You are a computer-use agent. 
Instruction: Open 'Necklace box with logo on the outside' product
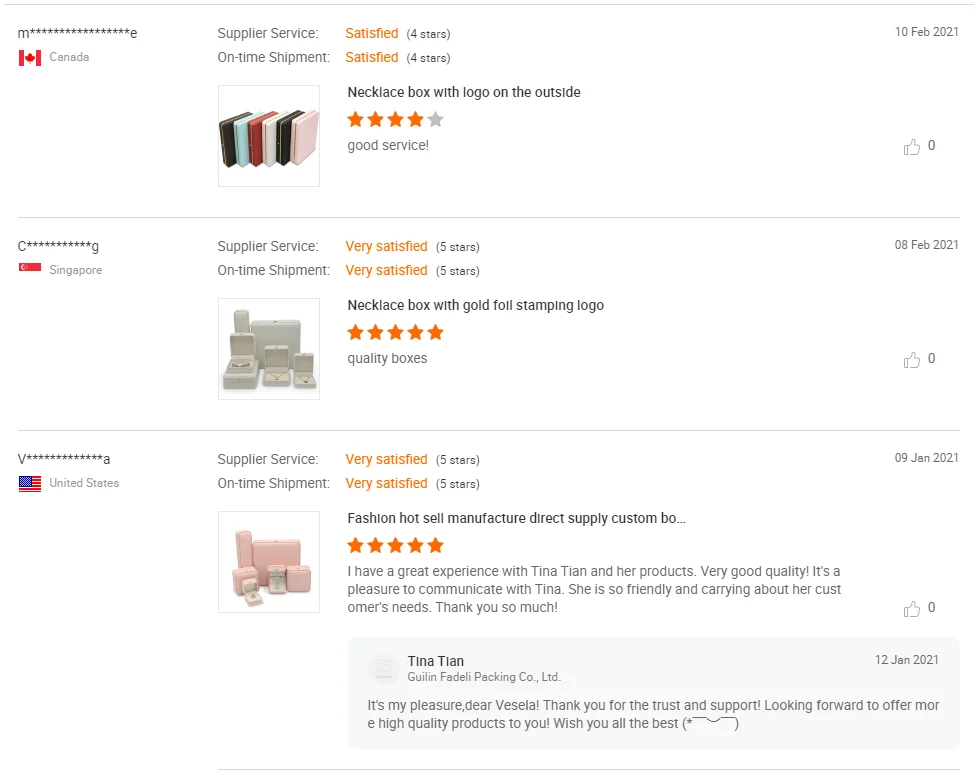[x=464, y=92]
